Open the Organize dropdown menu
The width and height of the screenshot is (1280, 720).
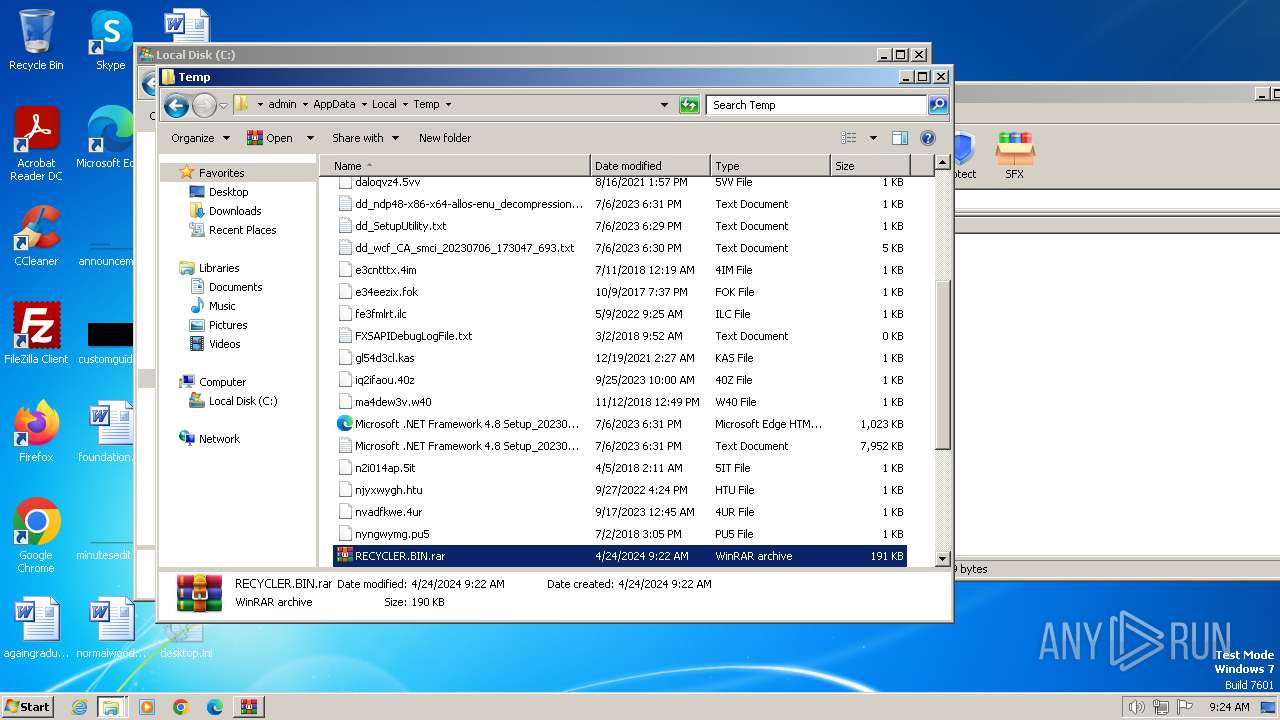pyautogui.click(x=200, y=138)
